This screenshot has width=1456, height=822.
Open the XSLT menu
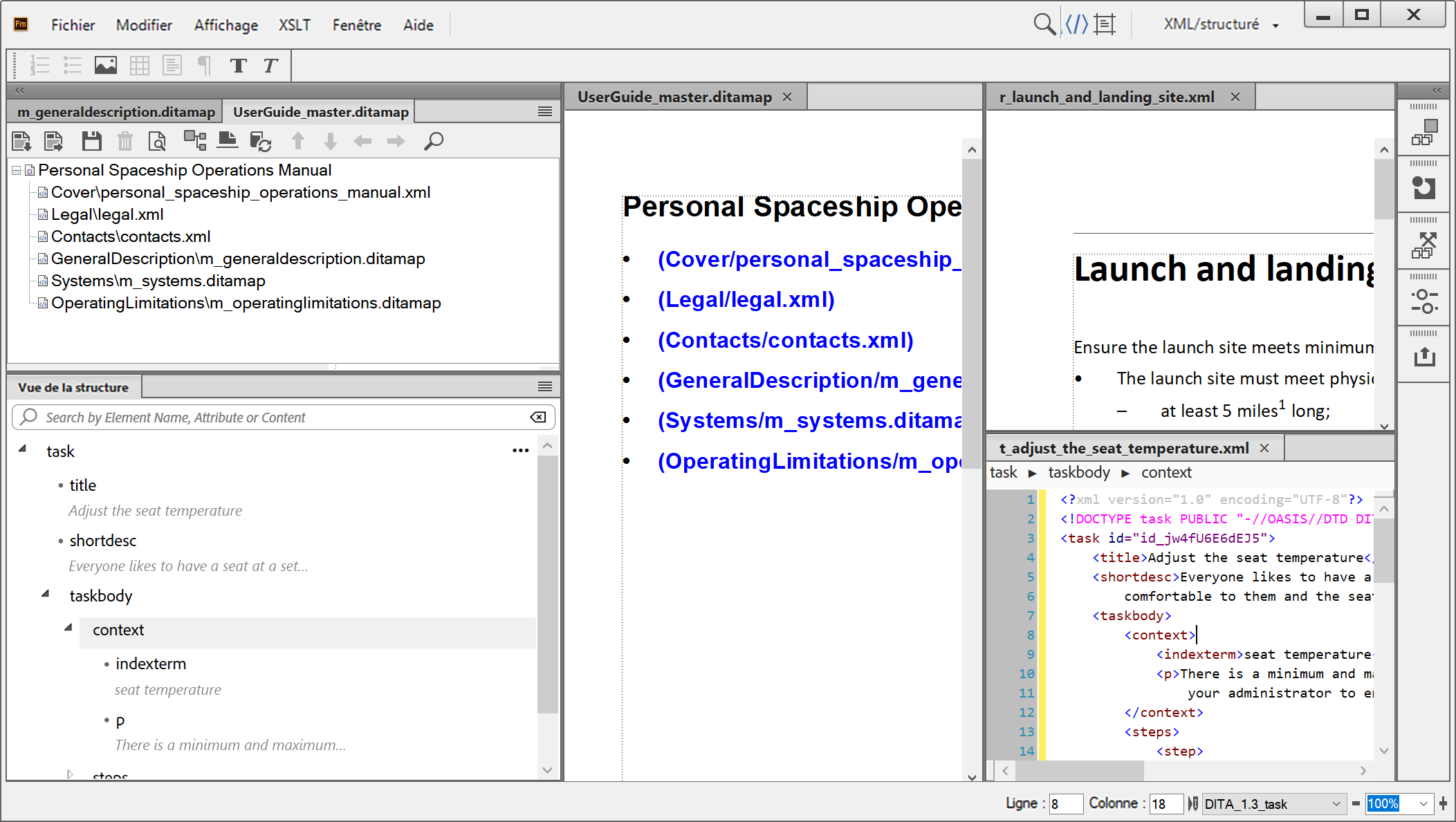click(294, 25)
